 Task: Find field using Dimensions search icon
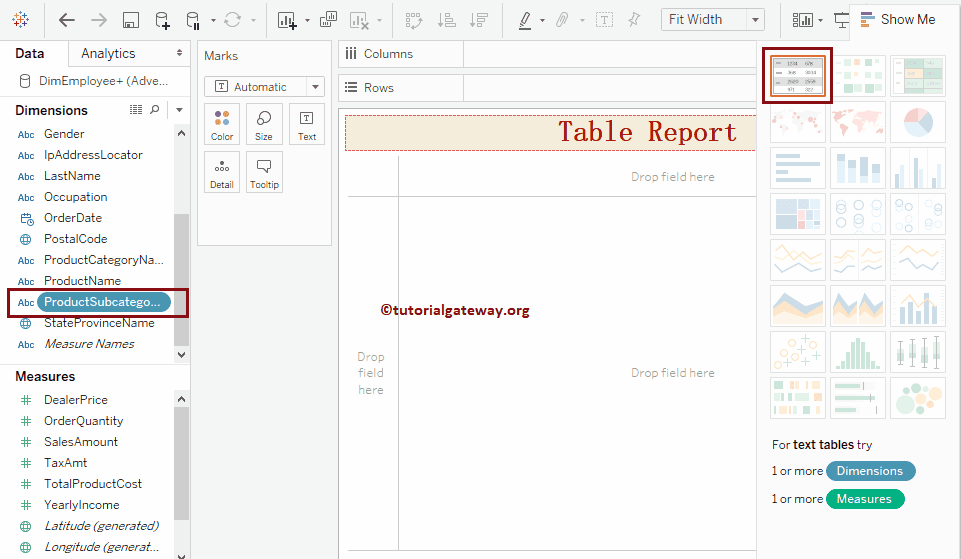coord(155,110)
